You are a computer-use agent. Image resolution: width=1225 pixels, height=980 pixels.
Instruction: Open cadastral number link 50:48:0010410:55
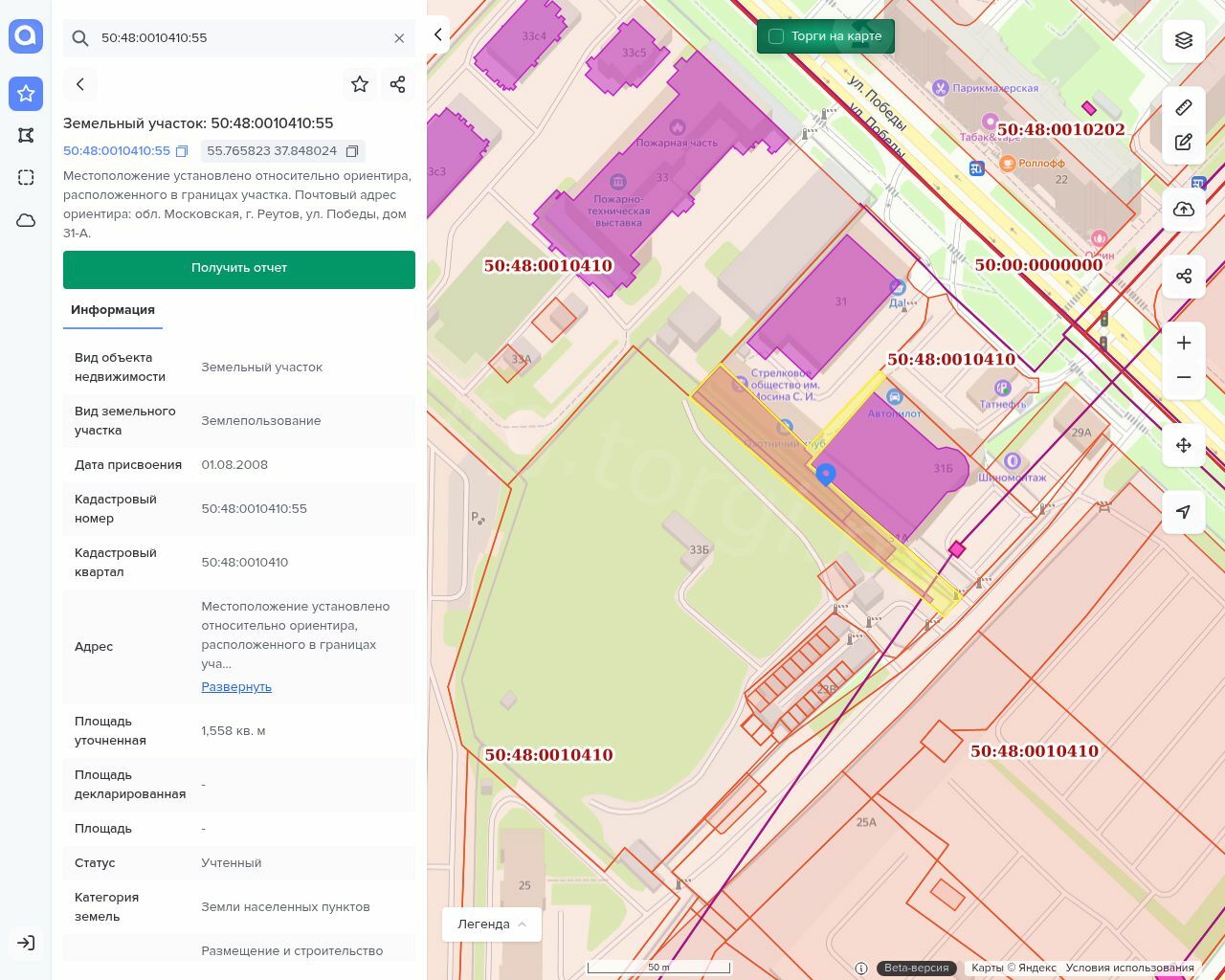(117, 151)
